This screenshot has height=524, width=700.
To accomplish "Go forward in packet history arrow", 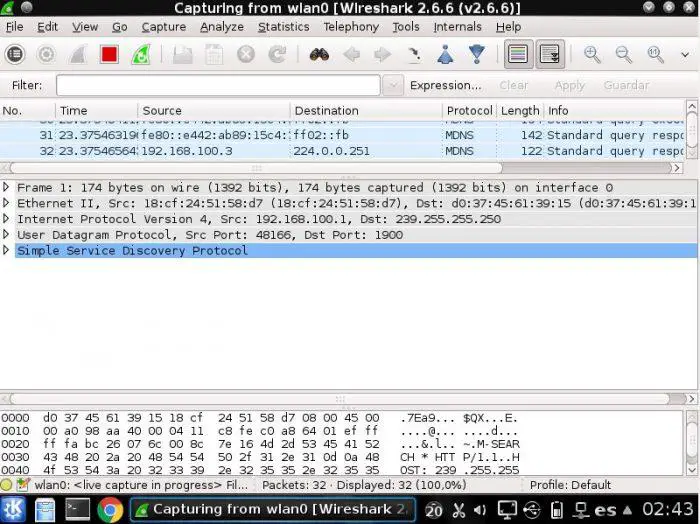I will click(383, 54).
